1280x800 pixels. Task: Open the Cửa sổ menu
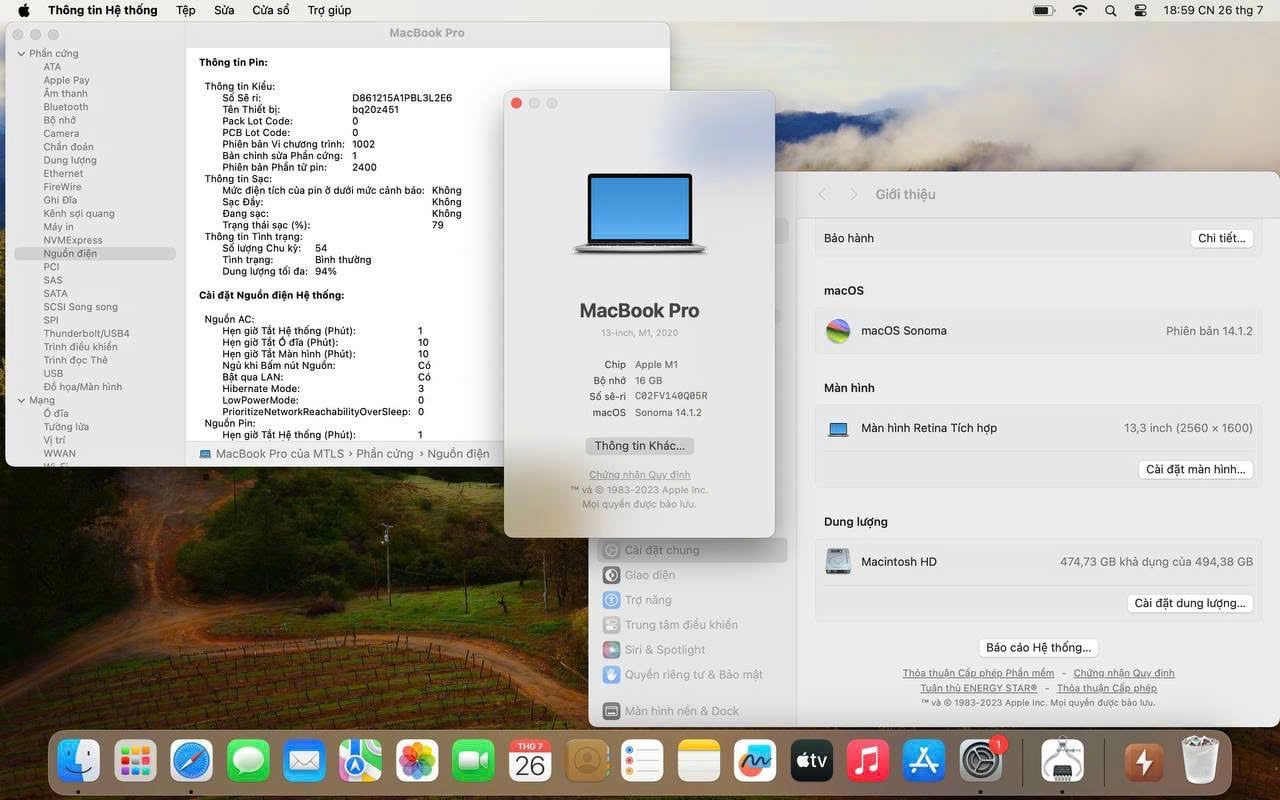click(x=271, y=10)
